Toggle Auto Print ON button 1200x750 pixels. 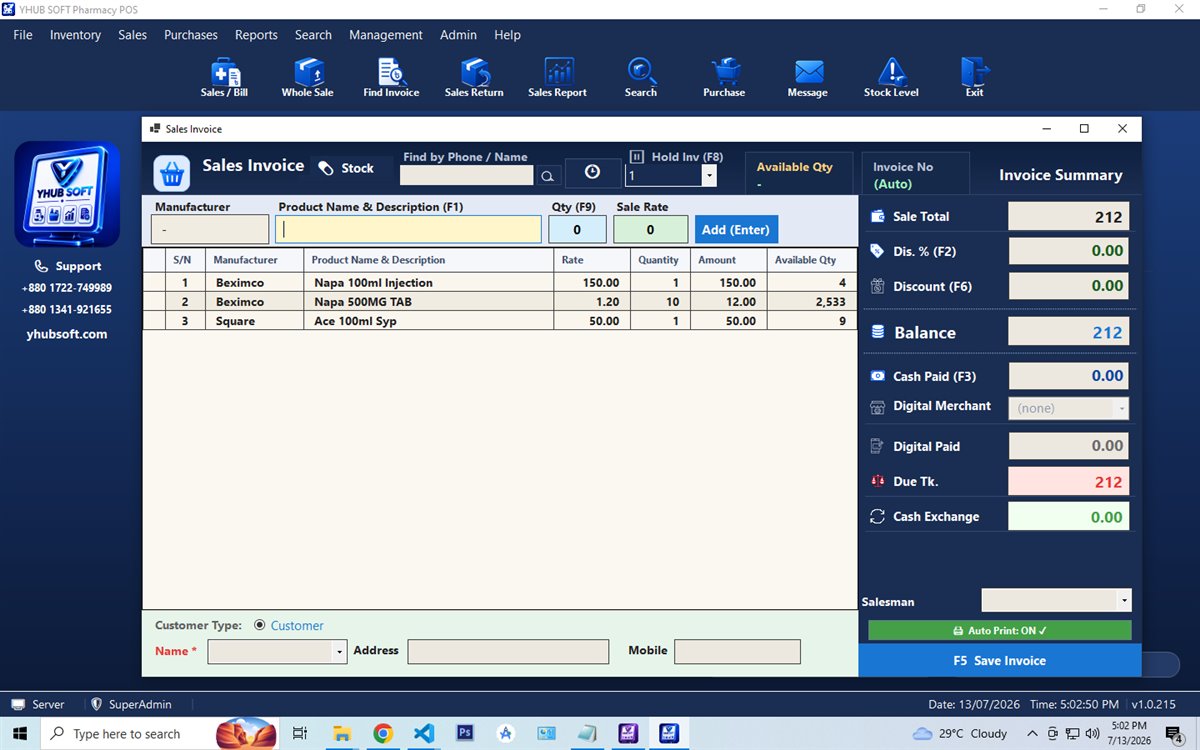tap(1000, 631)
